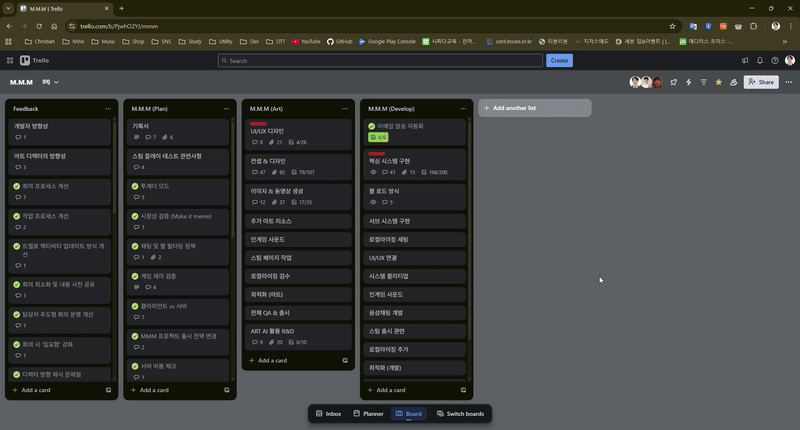This screenshot has width=800, height=430.
Task: Open green checklist badge on 이메일 발송 자동화
Action: tap(378, 137)
